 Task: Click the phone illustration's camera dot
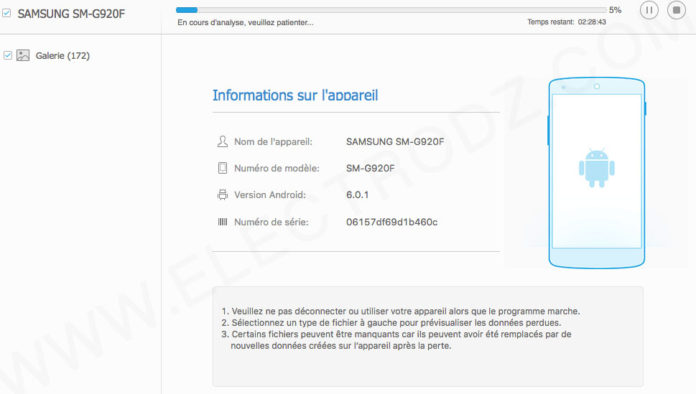tap(597, 87)
